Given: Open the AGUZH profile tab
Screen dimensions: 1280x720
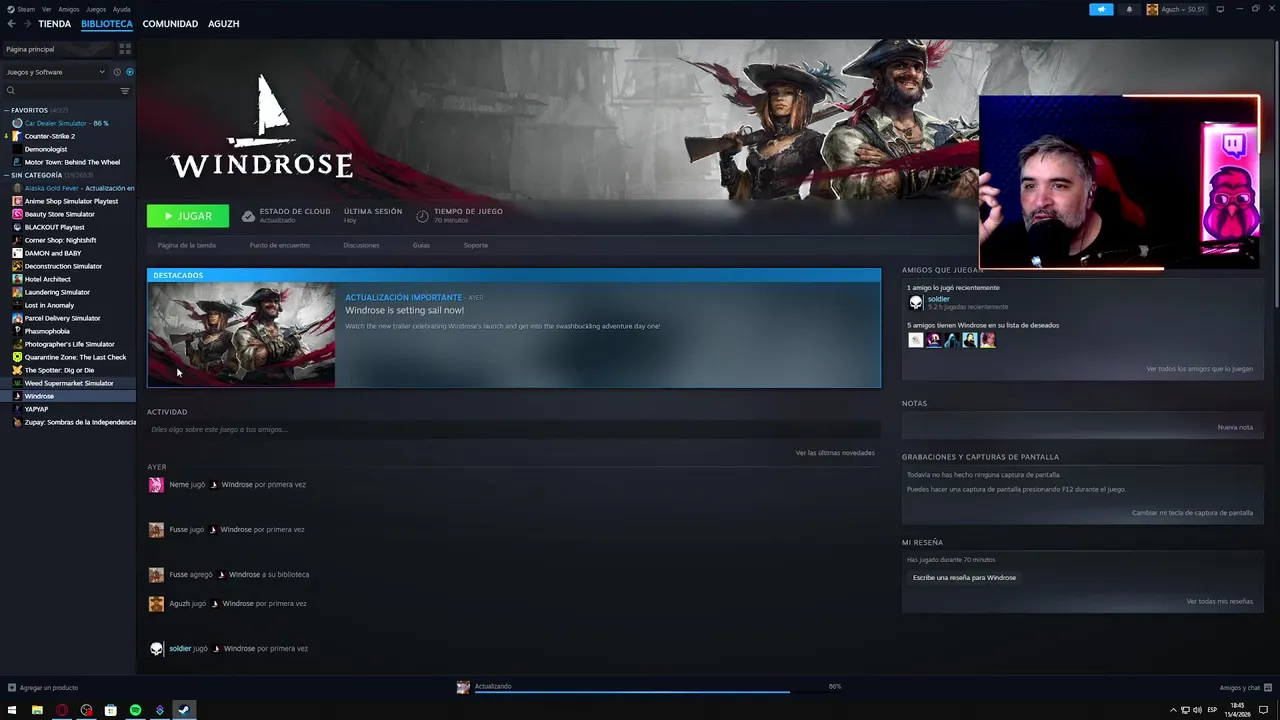Looking at the screenshot, I should [224, 24].
